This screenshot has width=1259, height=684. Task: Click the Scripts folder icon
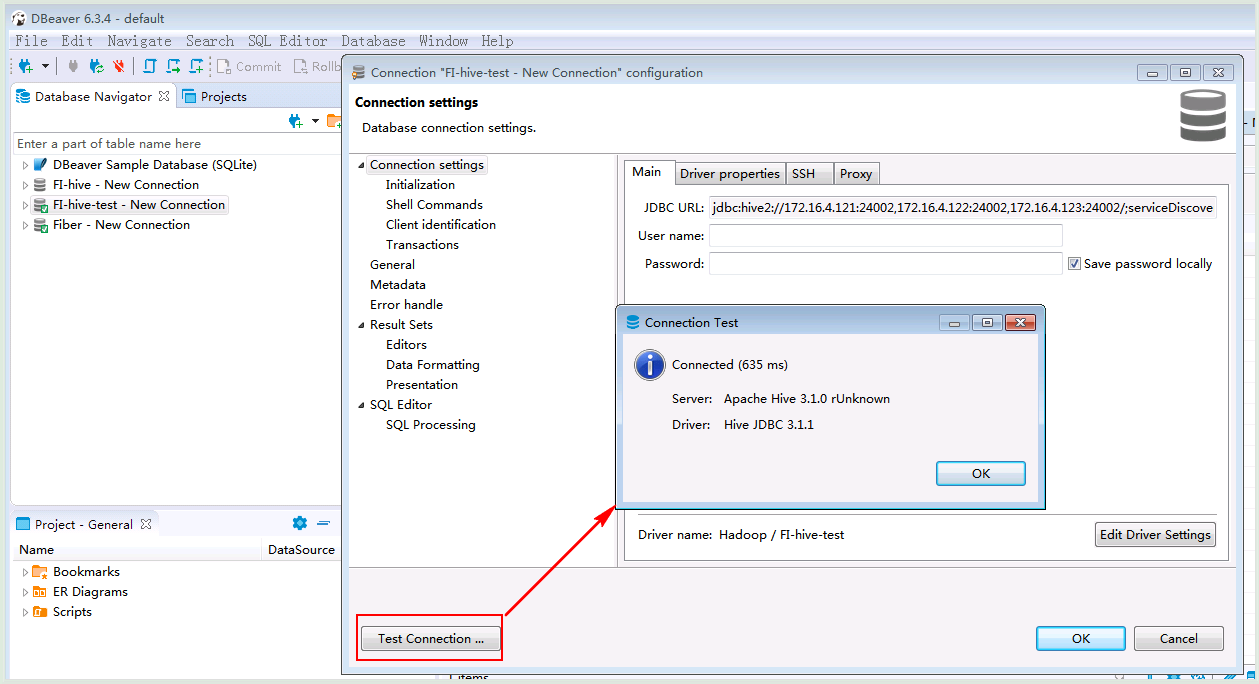40,612
